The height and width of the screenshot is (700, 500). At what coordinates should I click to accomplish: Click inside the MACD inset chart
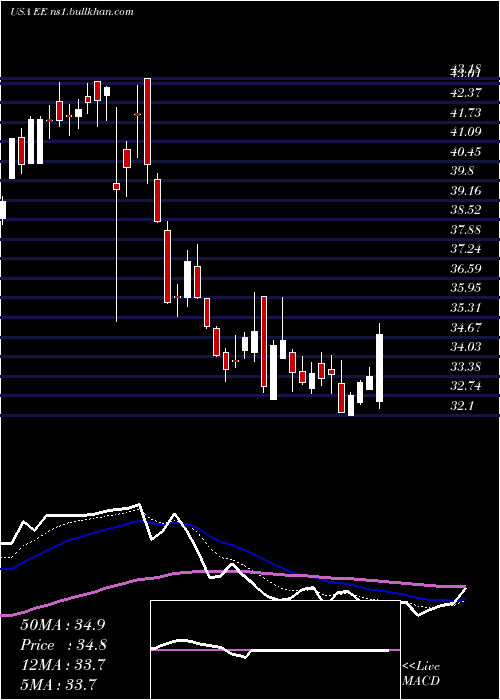[x=275, y=650]
